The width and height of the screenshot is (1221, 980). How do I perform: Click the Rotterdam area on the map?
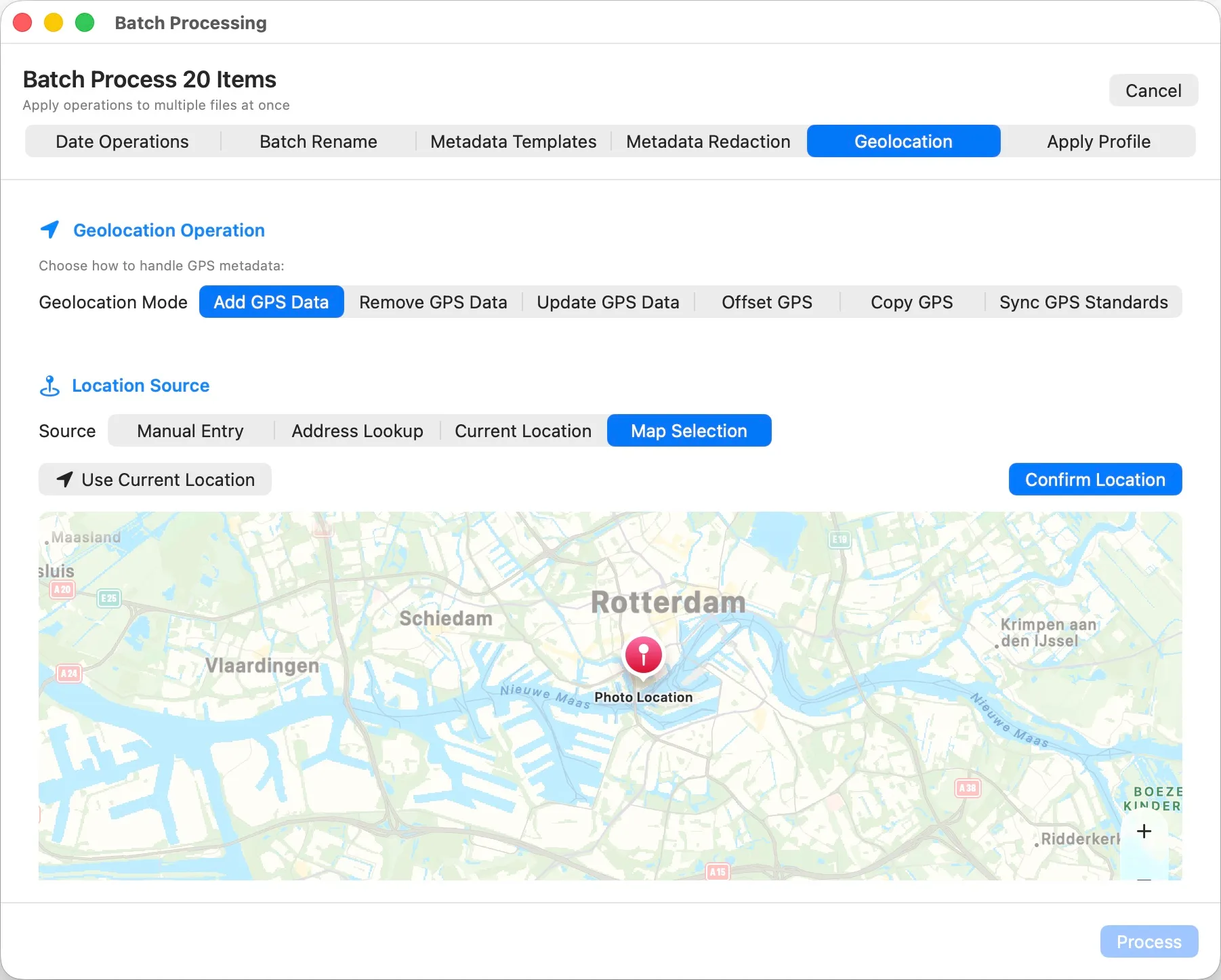pos(668,602)
